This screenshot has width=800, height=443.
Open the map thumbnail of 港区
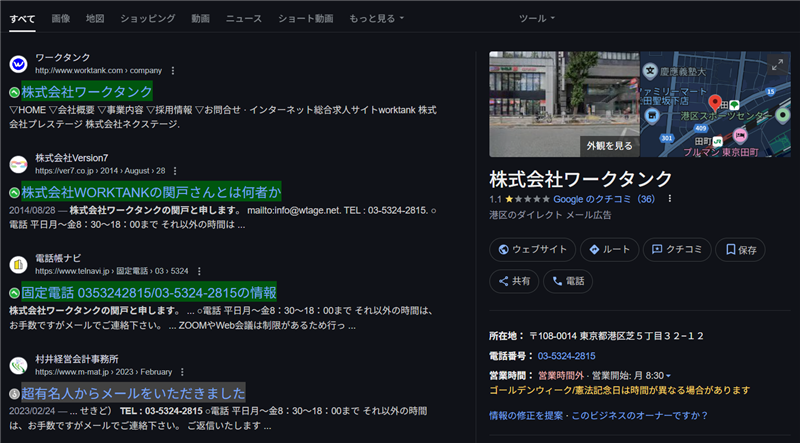pyautogui.click(x=715, y=104)
